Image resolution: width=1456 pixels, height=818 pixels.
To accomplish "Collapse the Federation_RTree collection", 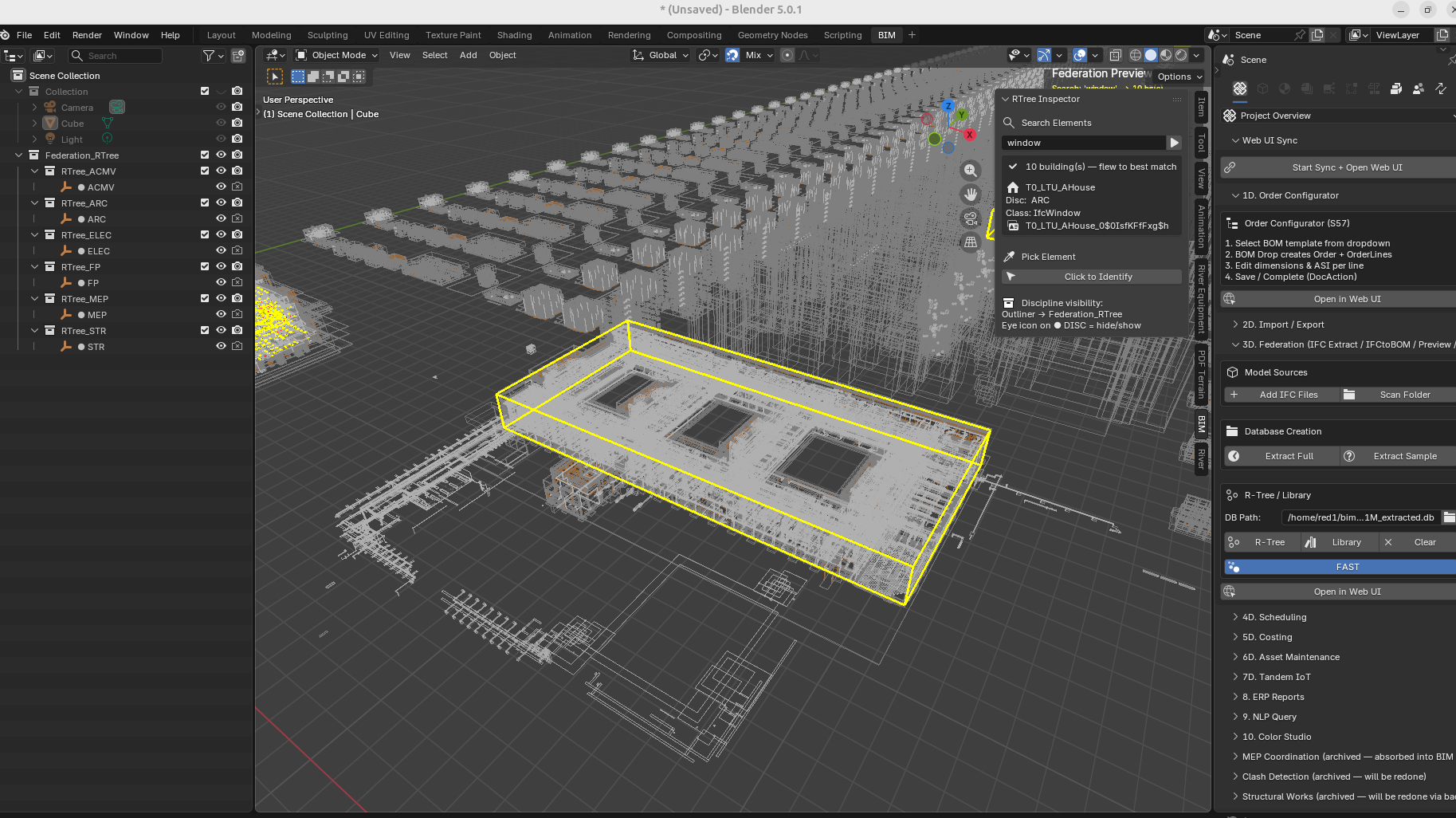I will pos(18,155).
